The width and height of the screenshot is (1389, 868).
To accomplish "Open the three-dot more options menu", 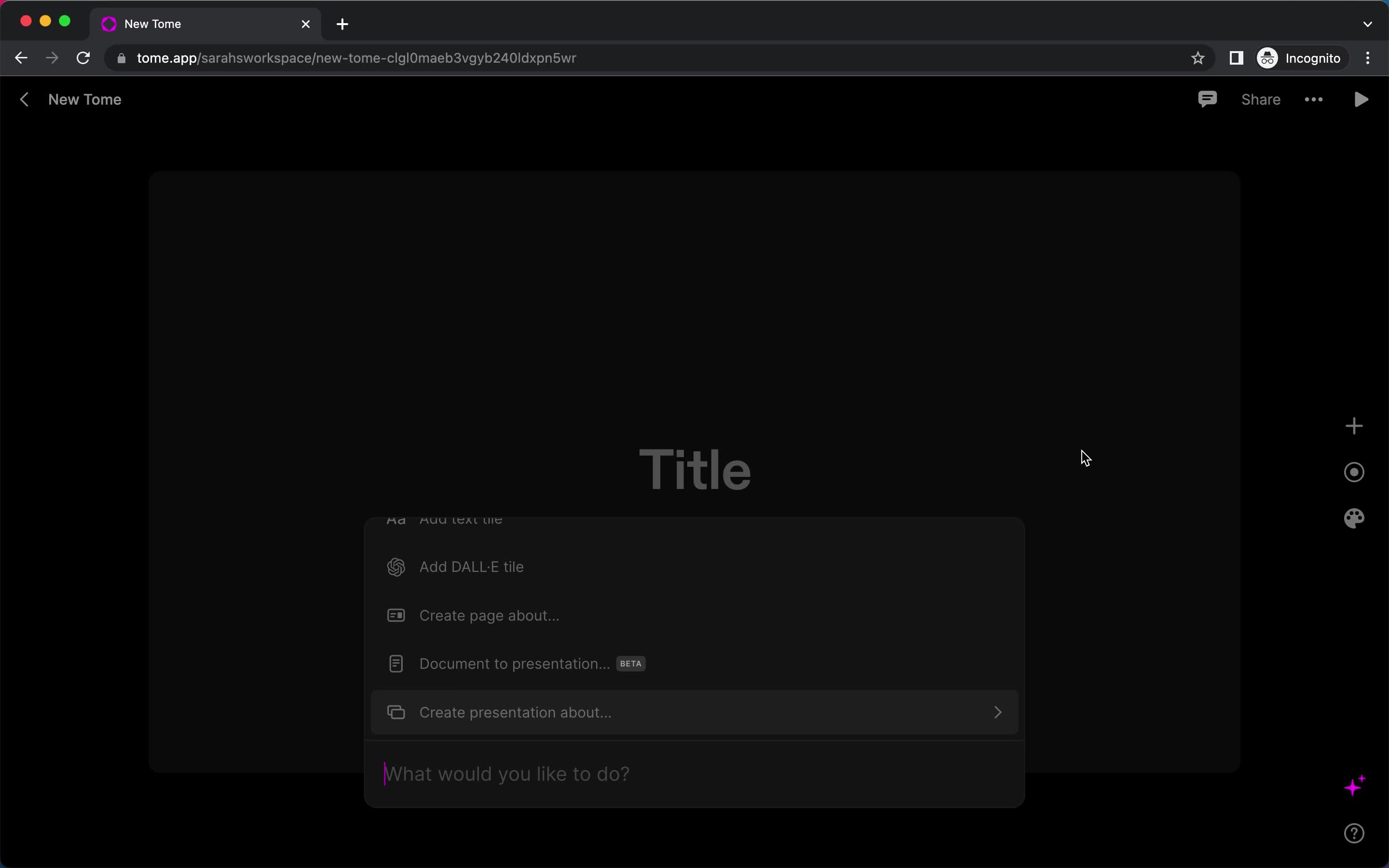I will coord(1313,99).
